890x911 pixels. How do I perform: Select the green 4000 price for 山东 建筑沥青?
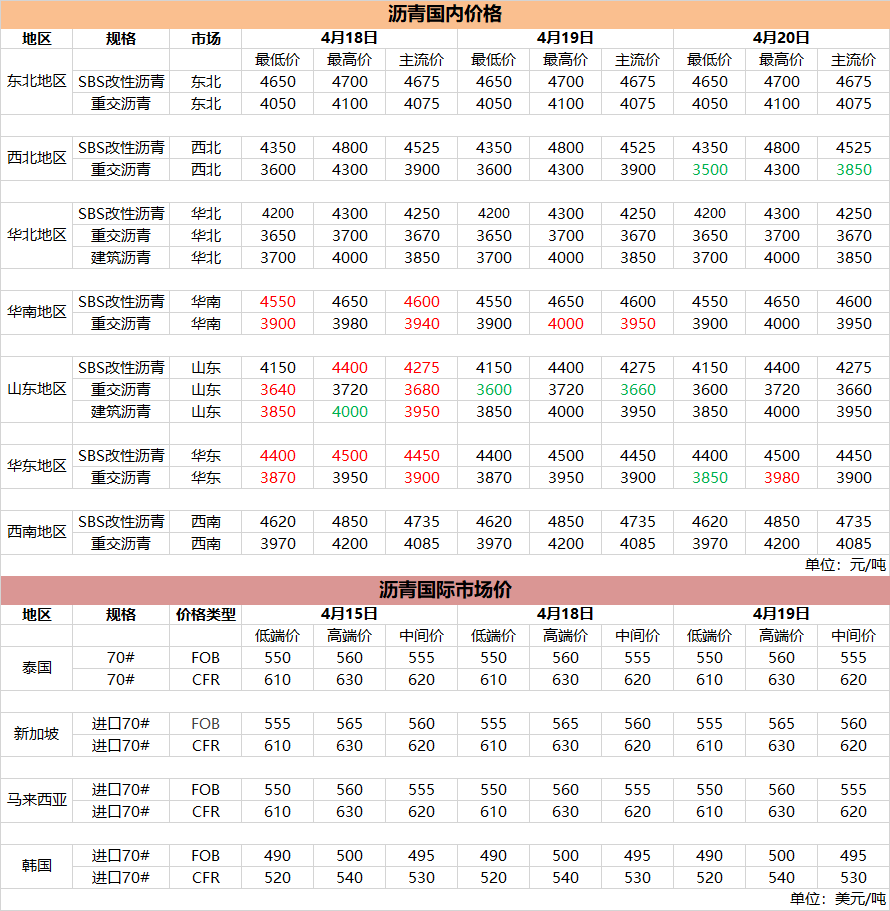(349, 412)
